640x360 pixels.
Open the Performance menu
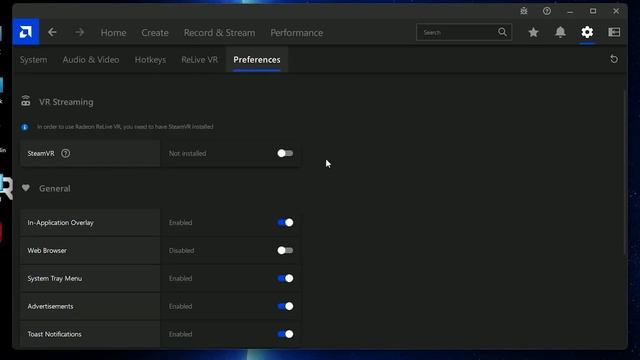[296, 33]
